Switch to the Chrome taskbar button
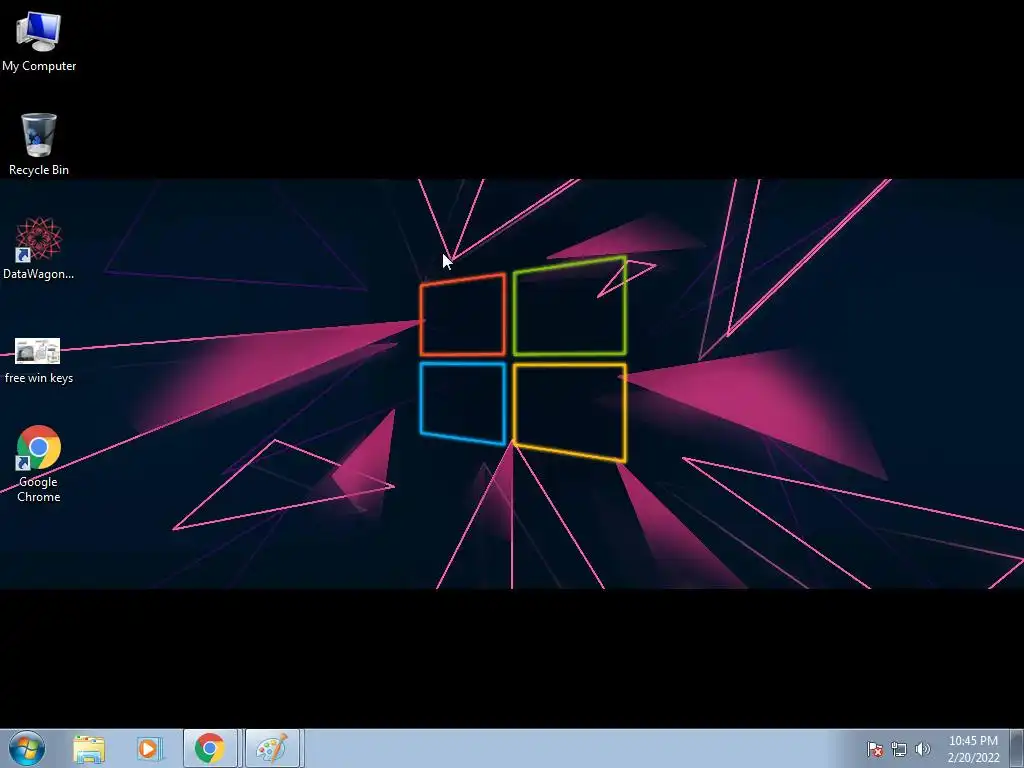 [x=210, y=748]
